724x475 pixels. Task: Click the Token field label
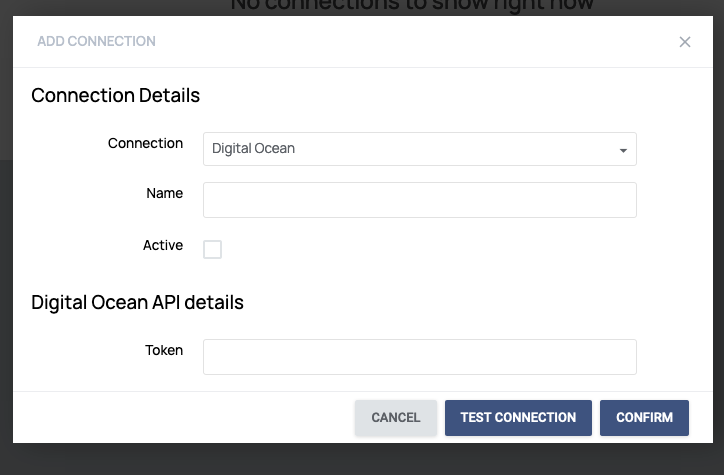(164, 350)
